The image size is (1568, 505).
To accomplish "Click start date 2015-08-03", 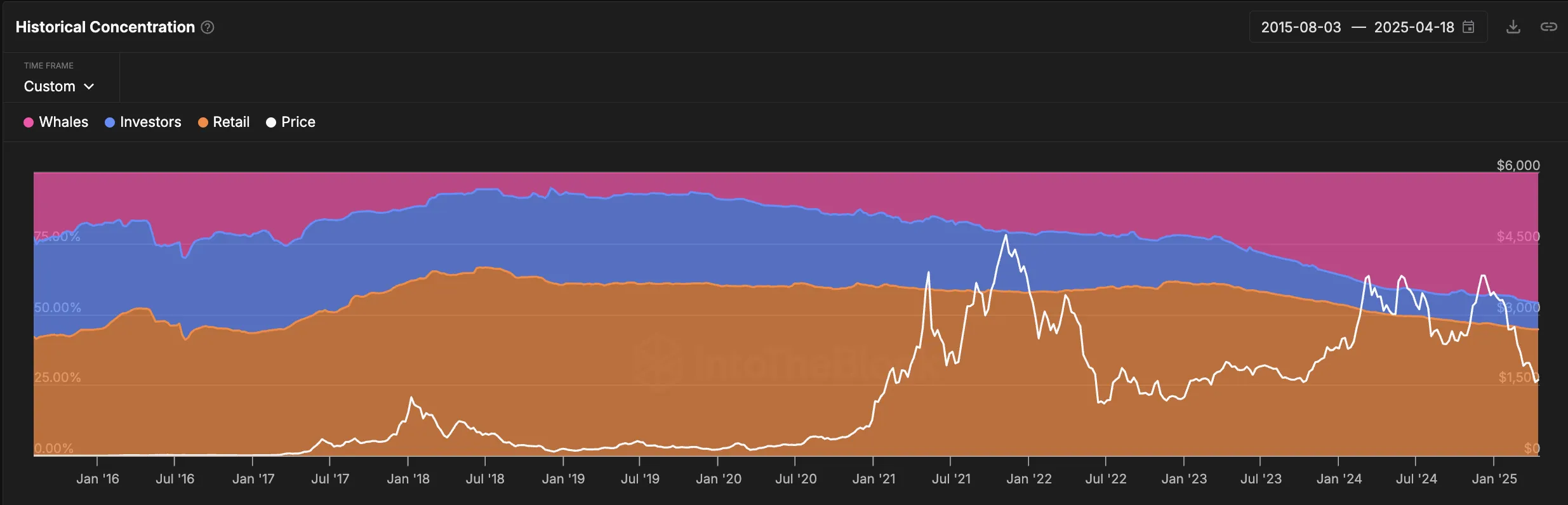I will pyautogui.click(x=1301, y=27).
